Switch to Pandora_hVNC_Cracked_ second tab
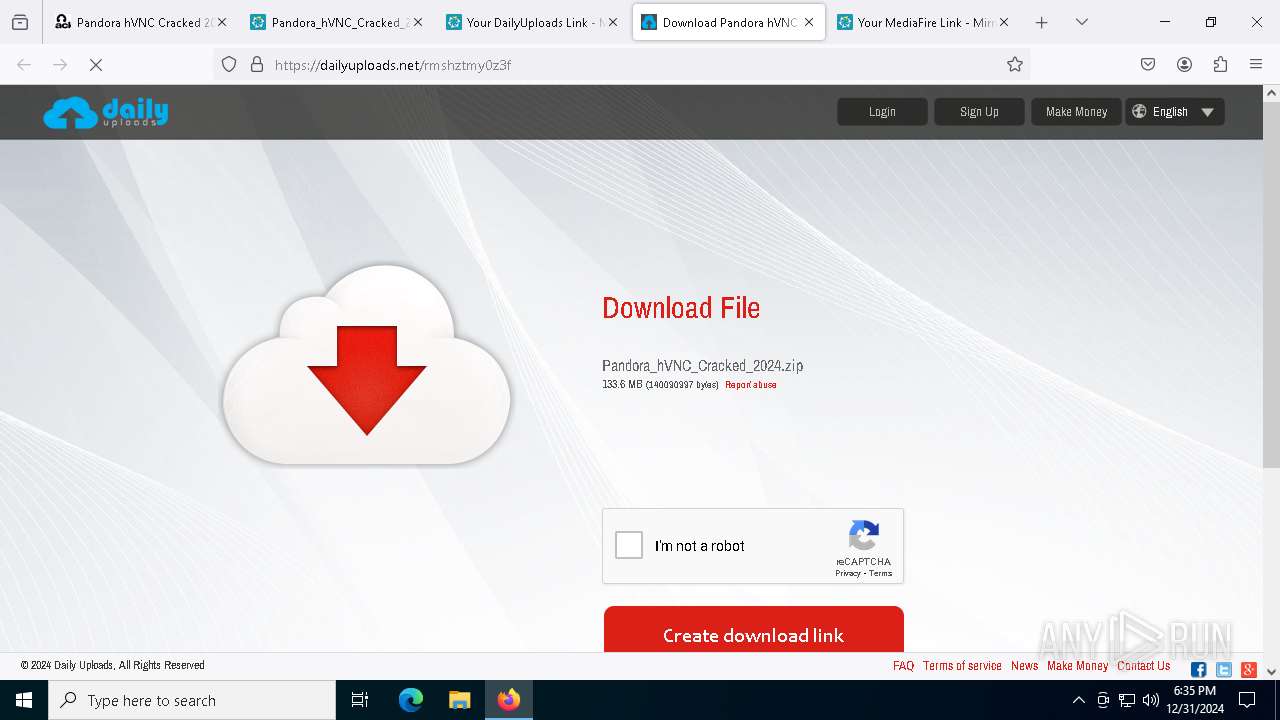This screenshot has width=1280, height=720. [336, 22]
